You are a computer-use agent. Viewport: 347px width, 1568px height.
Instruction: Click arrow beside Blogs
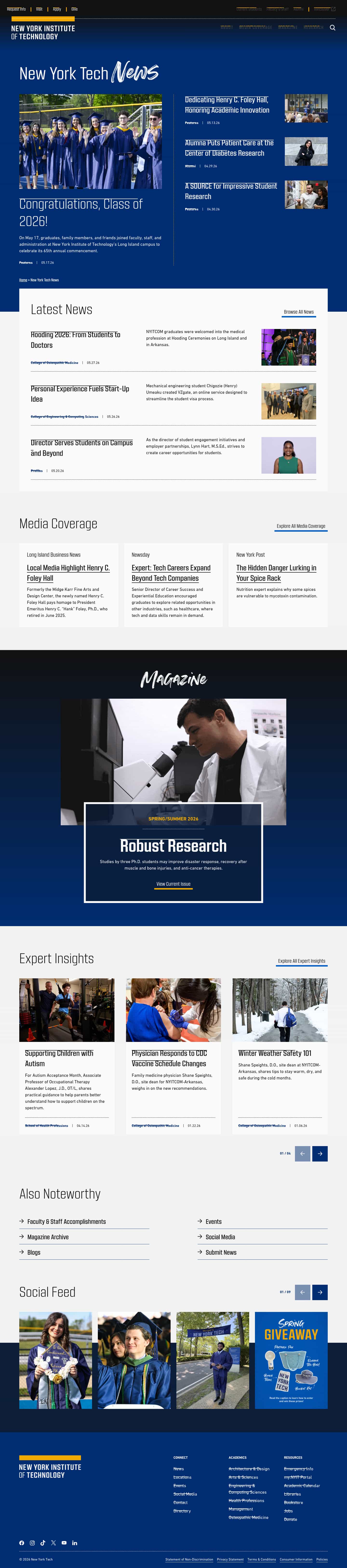click(22, 1252)
